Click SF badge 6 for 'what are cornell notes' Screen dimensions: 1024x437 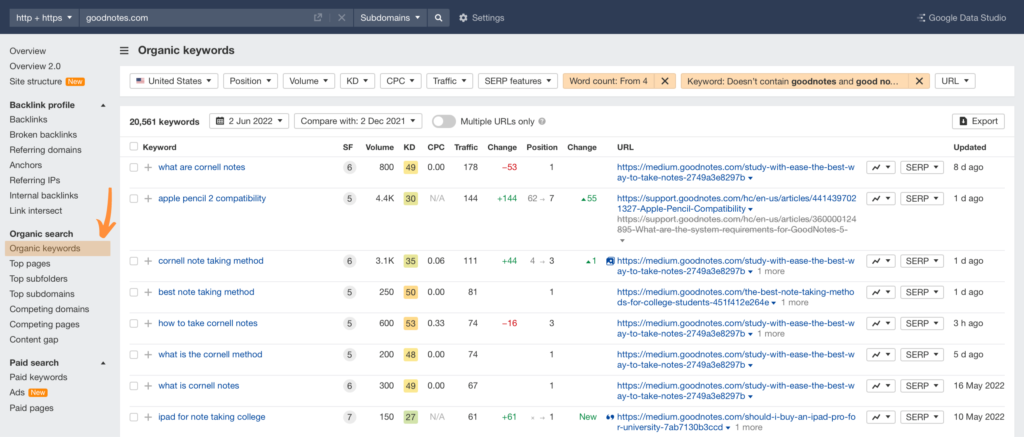pos(349,167)
